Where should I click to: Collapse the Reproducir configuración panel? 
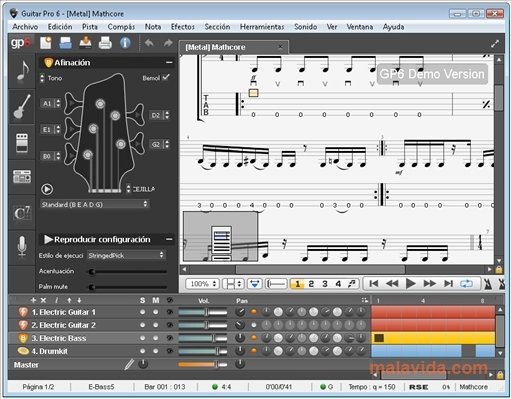coord(169,239)
